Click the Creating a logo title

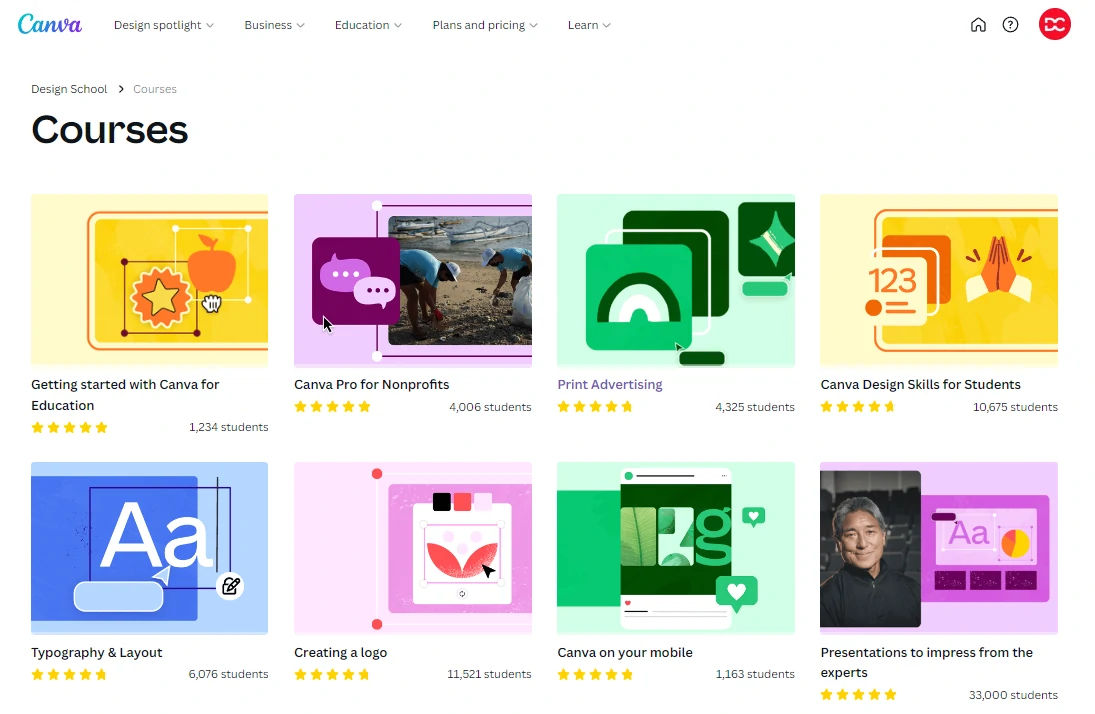point(340,653)
